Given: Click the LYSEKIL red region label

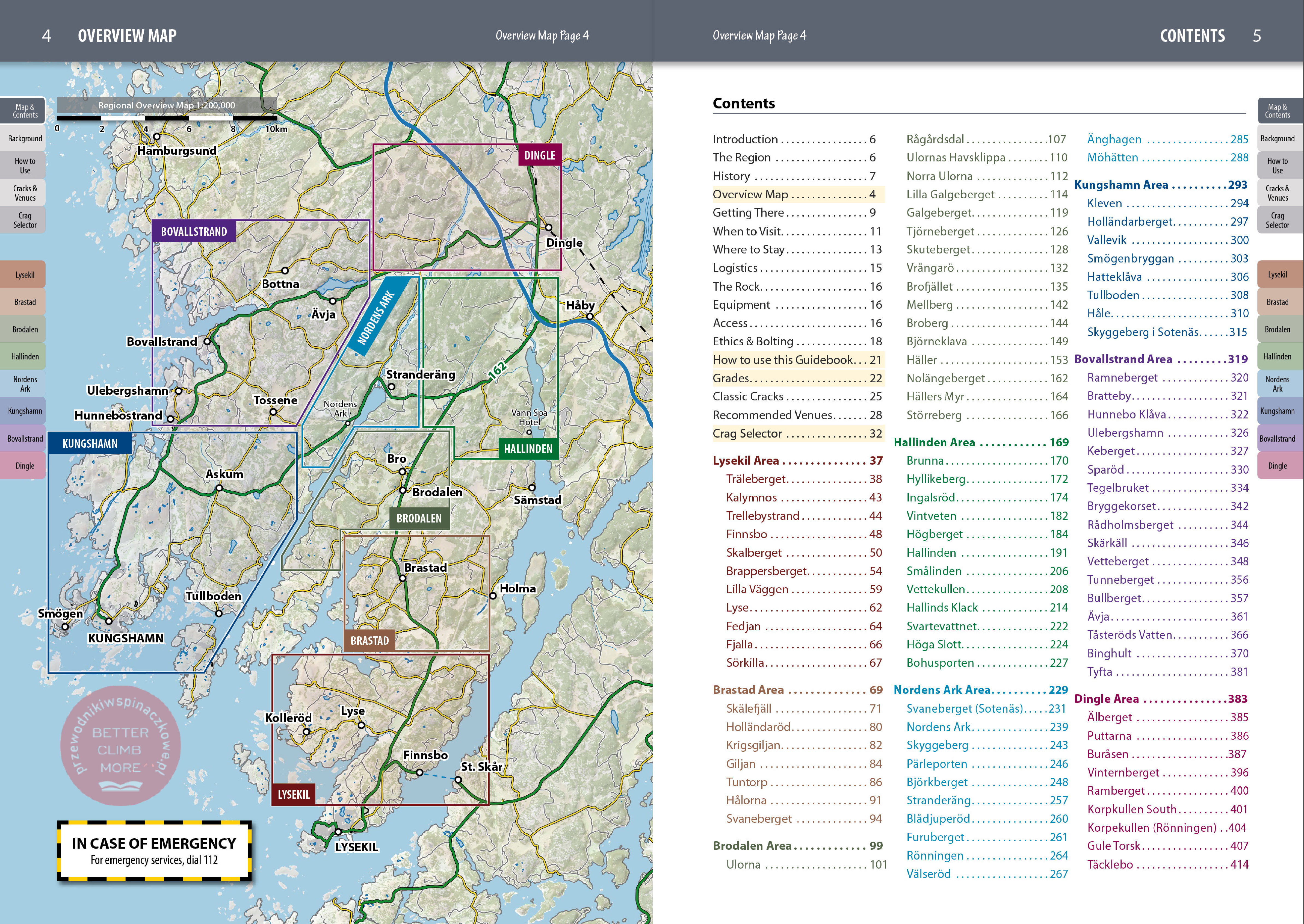Looking at the screenshot, I should click(x=294, y=795).
